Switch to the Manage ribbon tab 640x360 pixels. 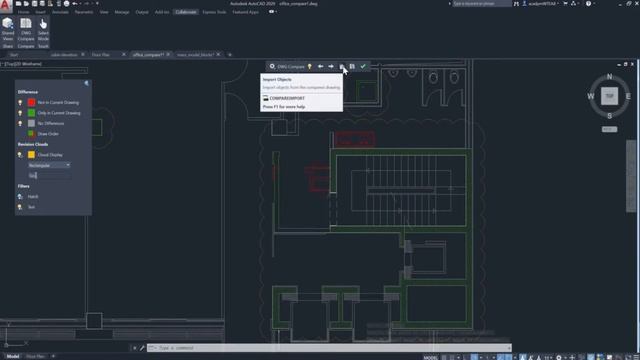pyautogui.click(x=122, y=12)
